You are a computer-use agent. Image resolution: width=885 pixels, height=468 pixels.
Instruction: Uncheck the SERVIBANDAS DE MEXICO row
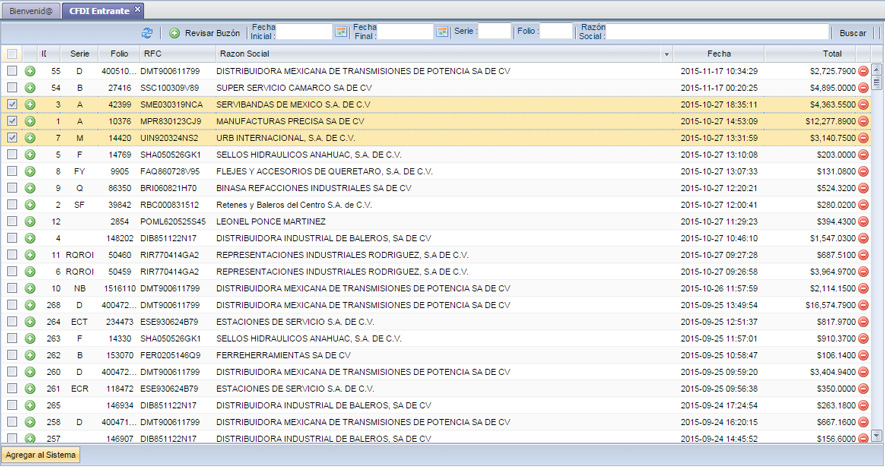point(12,104)
